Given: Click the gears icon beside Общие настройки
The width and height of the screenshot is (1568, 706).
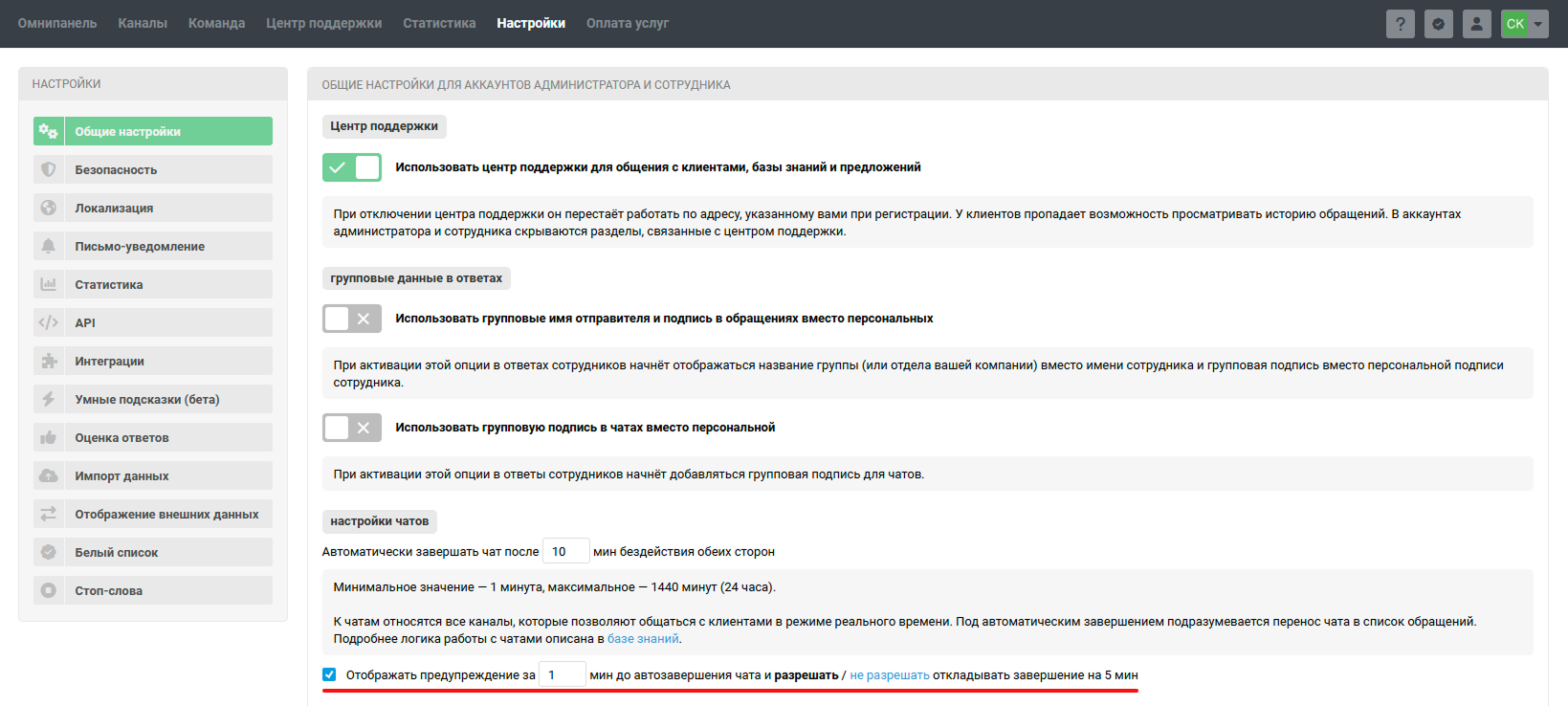Looking at the screenshot, I should point(48,131).
